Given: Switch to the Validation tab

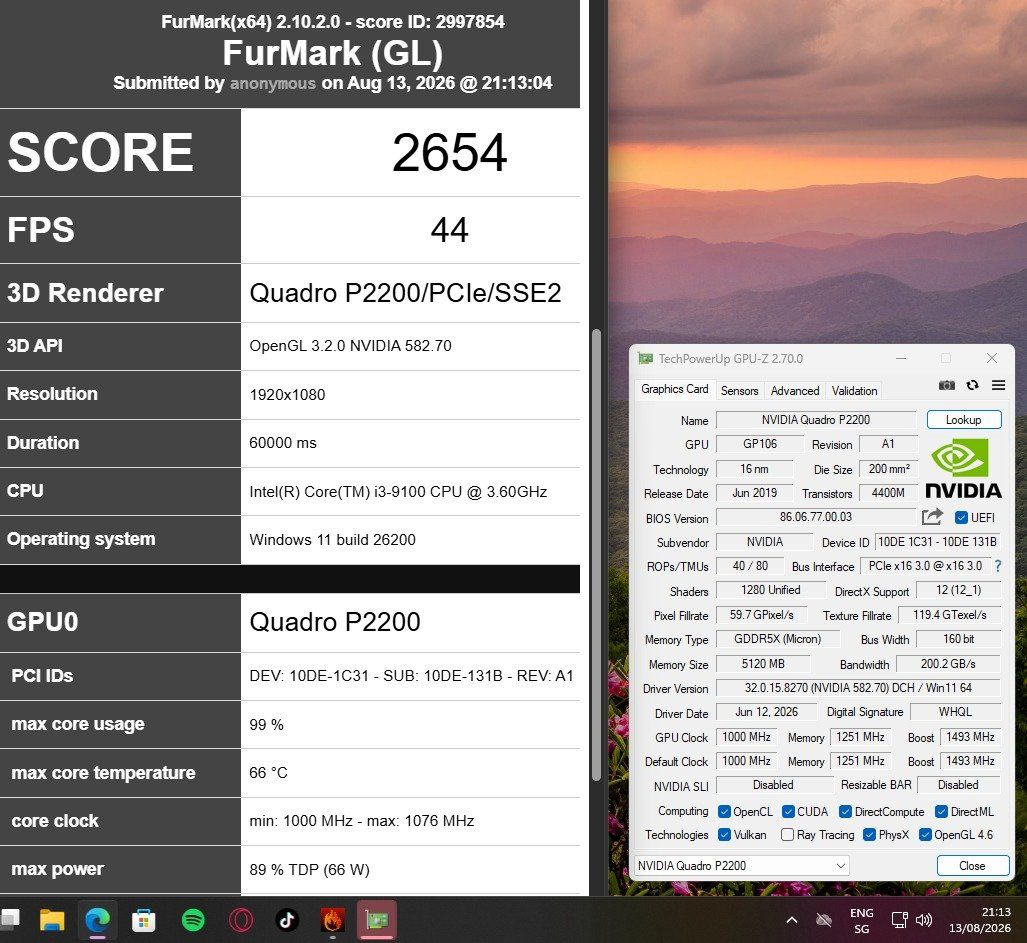Looking at the screenshot, I should tap(854, 390).
